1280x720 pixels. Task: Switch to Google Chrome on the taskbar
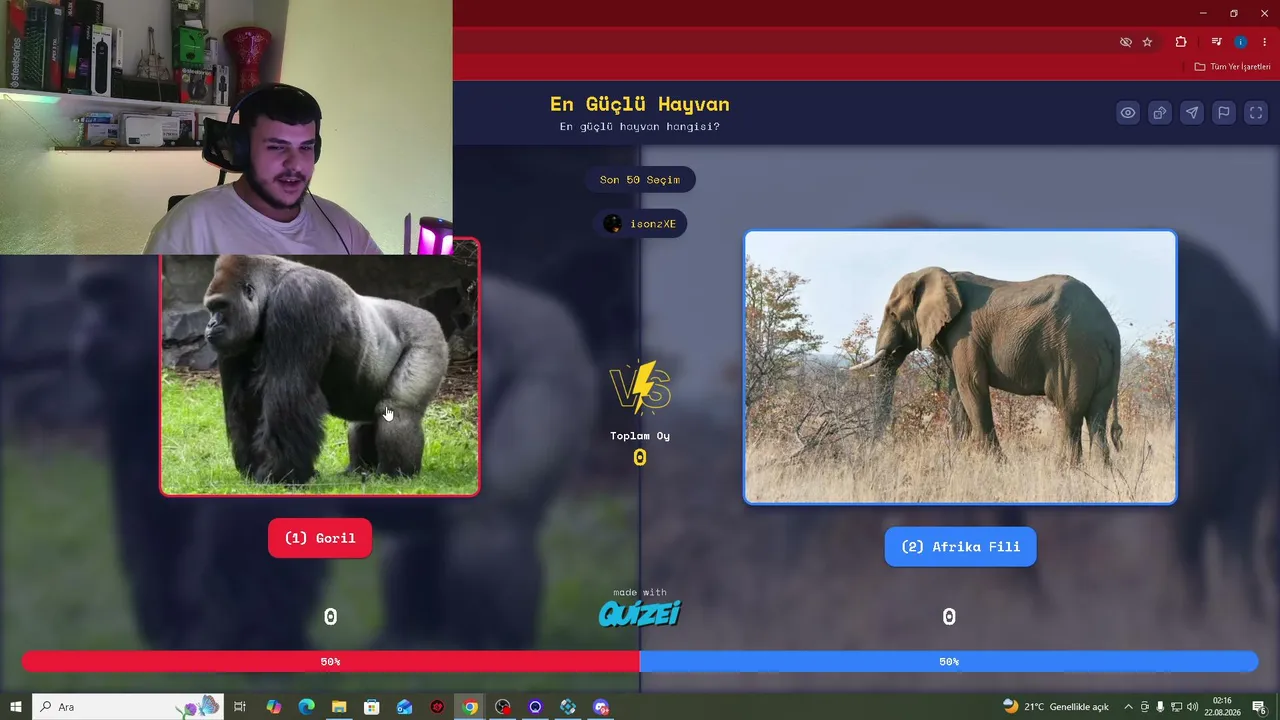[x=470, y=707]
